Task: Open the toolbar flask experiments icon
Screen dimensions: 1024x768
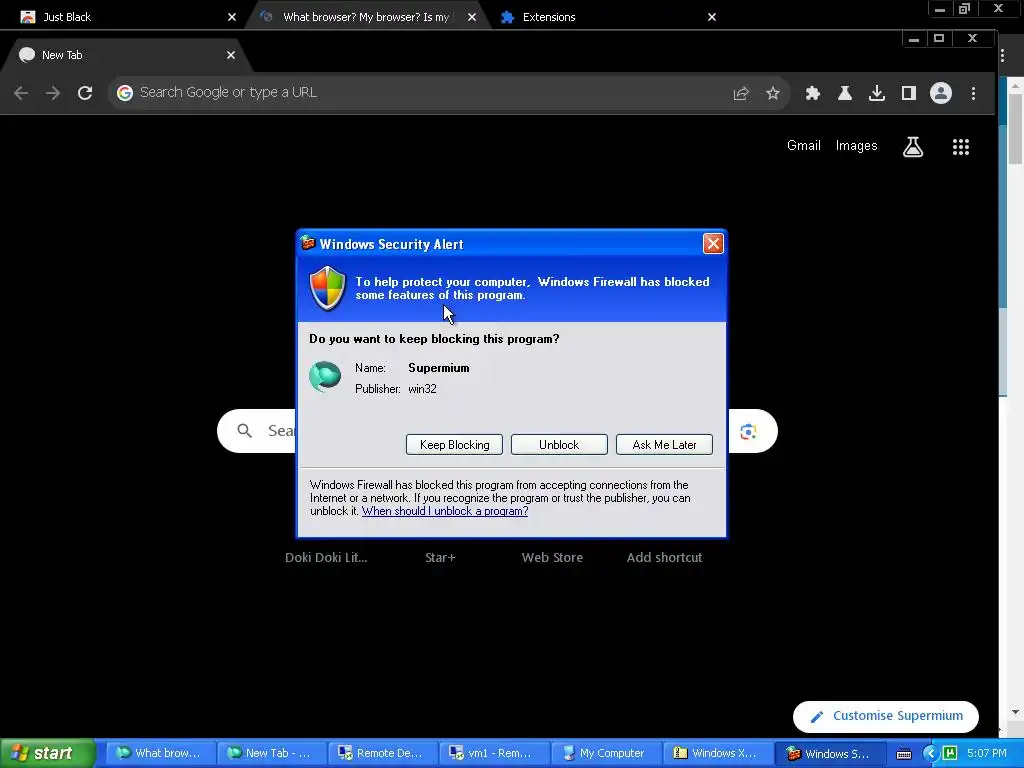Action: click(844, 93)
